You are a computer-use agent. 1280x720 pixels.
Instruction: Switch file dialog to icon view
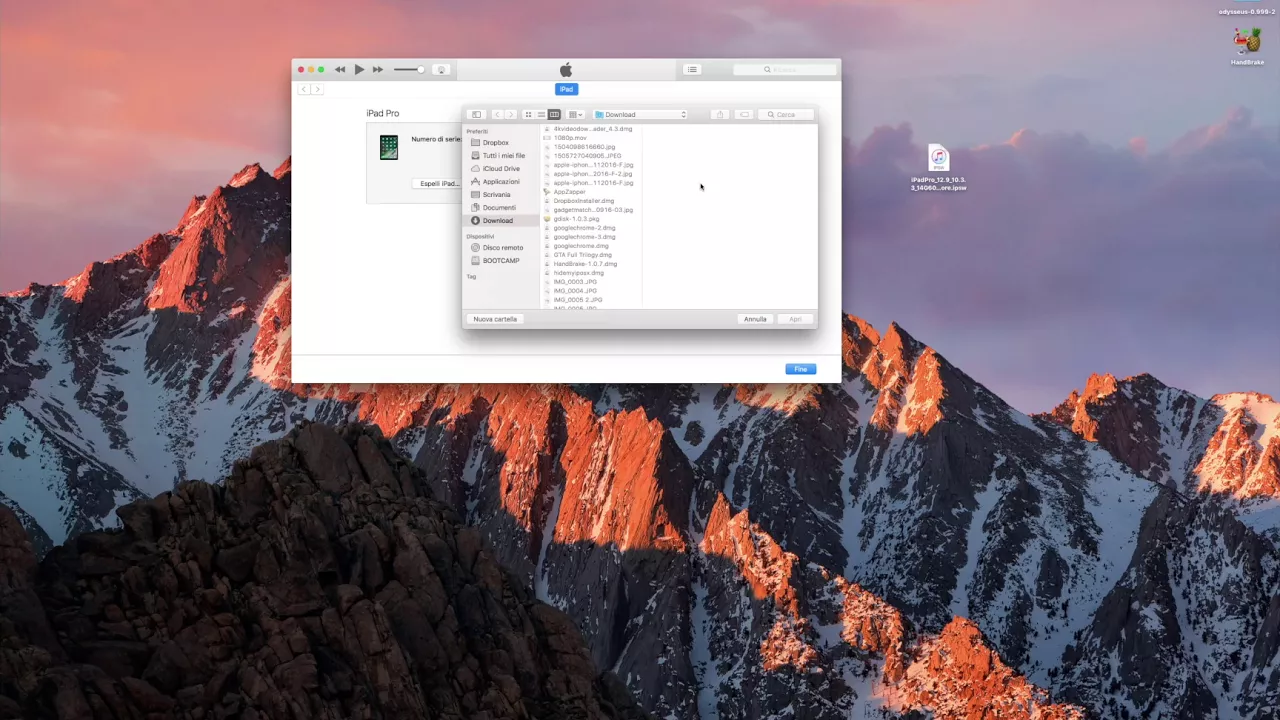(528, 114)
